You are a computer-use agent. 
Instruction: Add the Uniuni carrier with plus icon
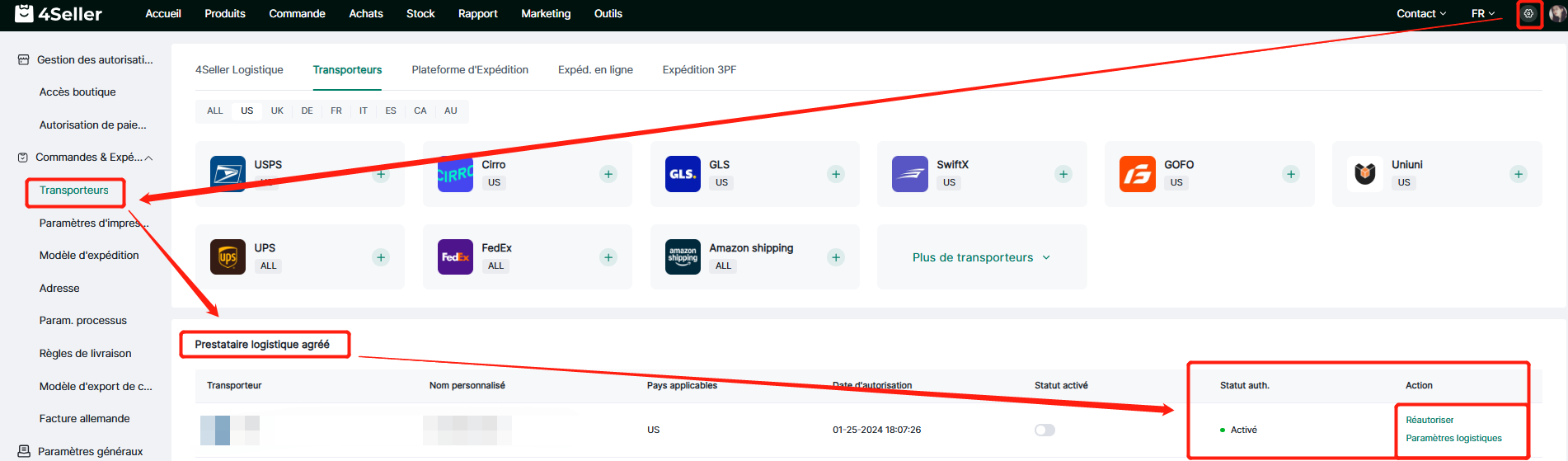[x=1518, y=174]
